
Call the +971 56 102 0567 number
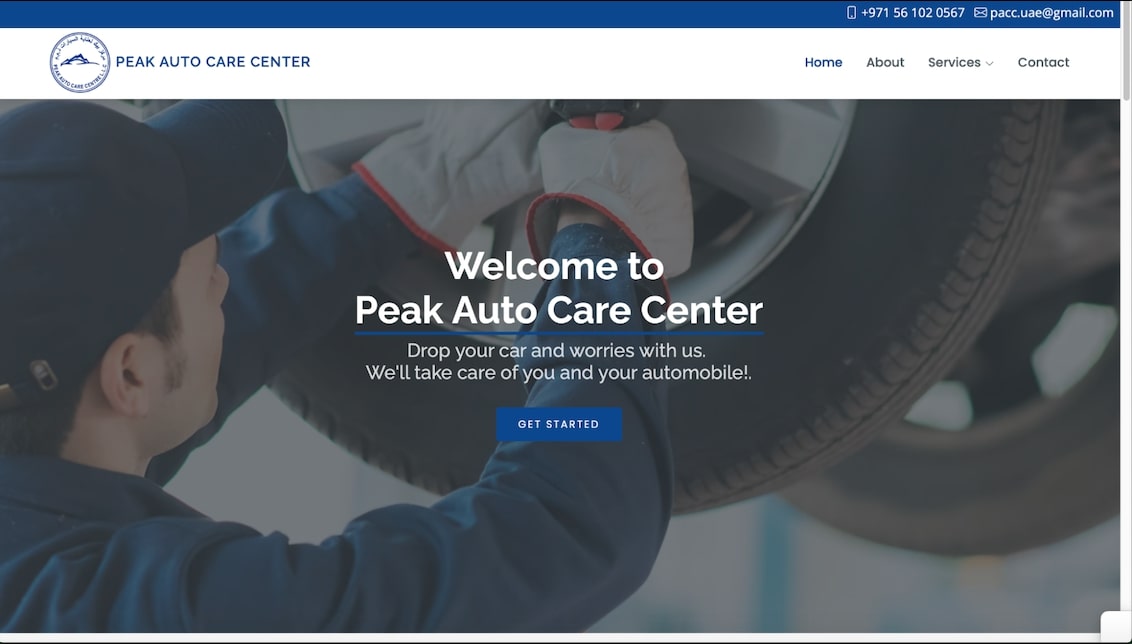(913, 12)
